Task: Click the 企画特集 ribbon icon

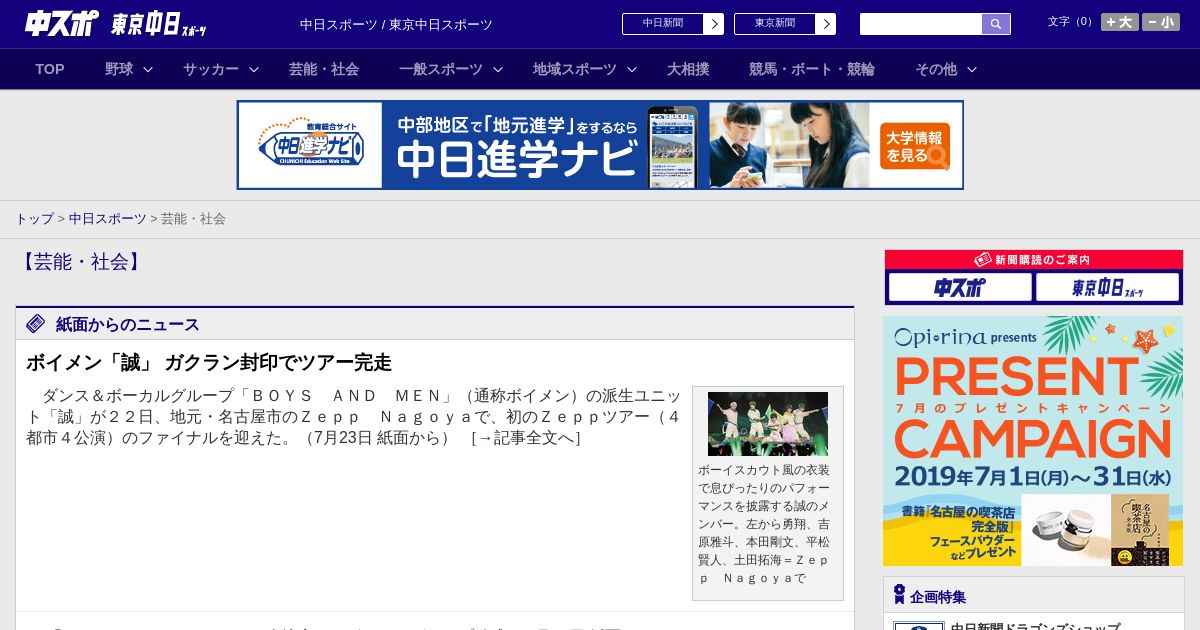Action: coord(899,595)
